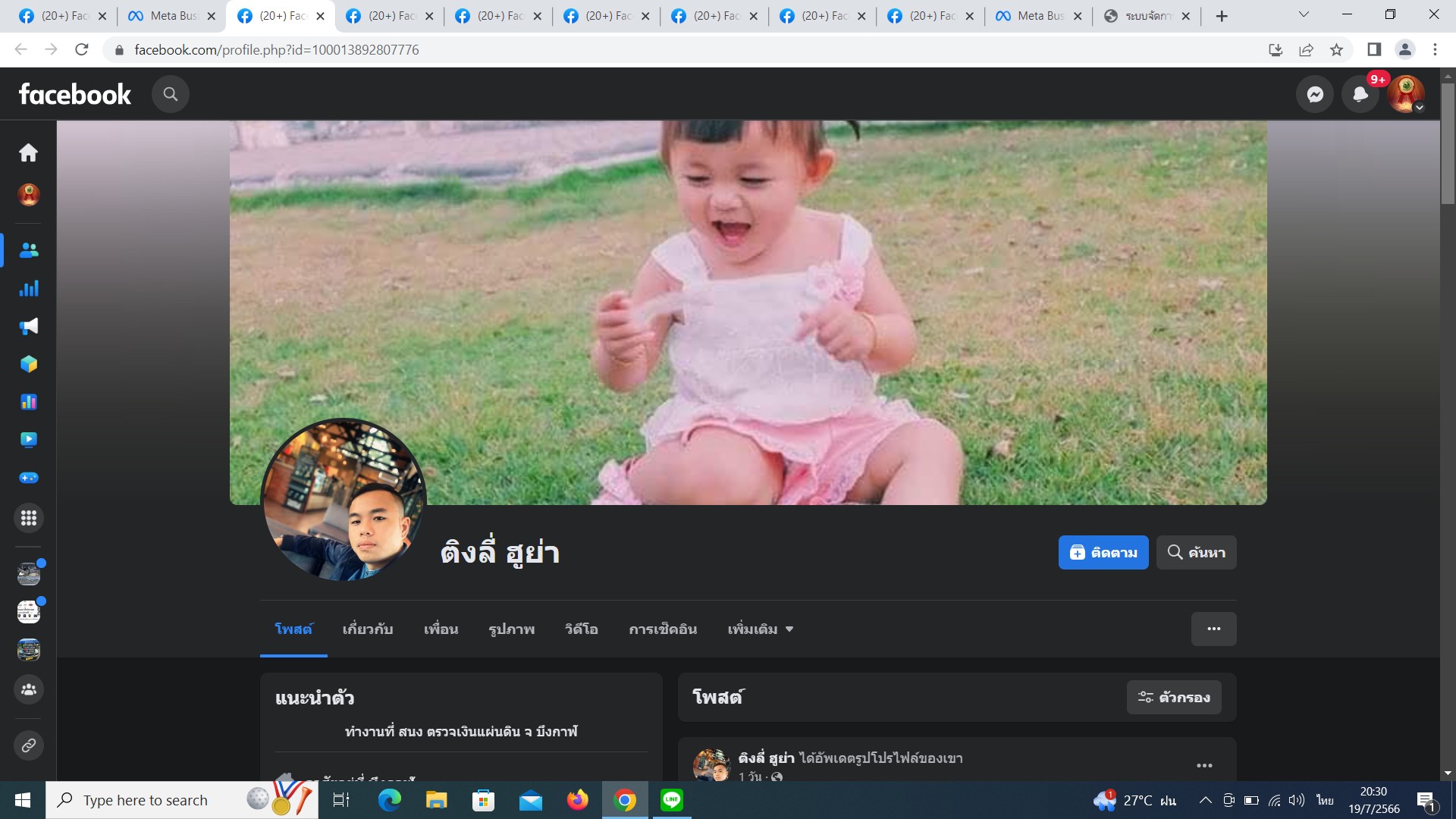Click the ติดตาม follow button
Screen dimensions: 1456x819
pyautogui.click(x=1103, y=552)
